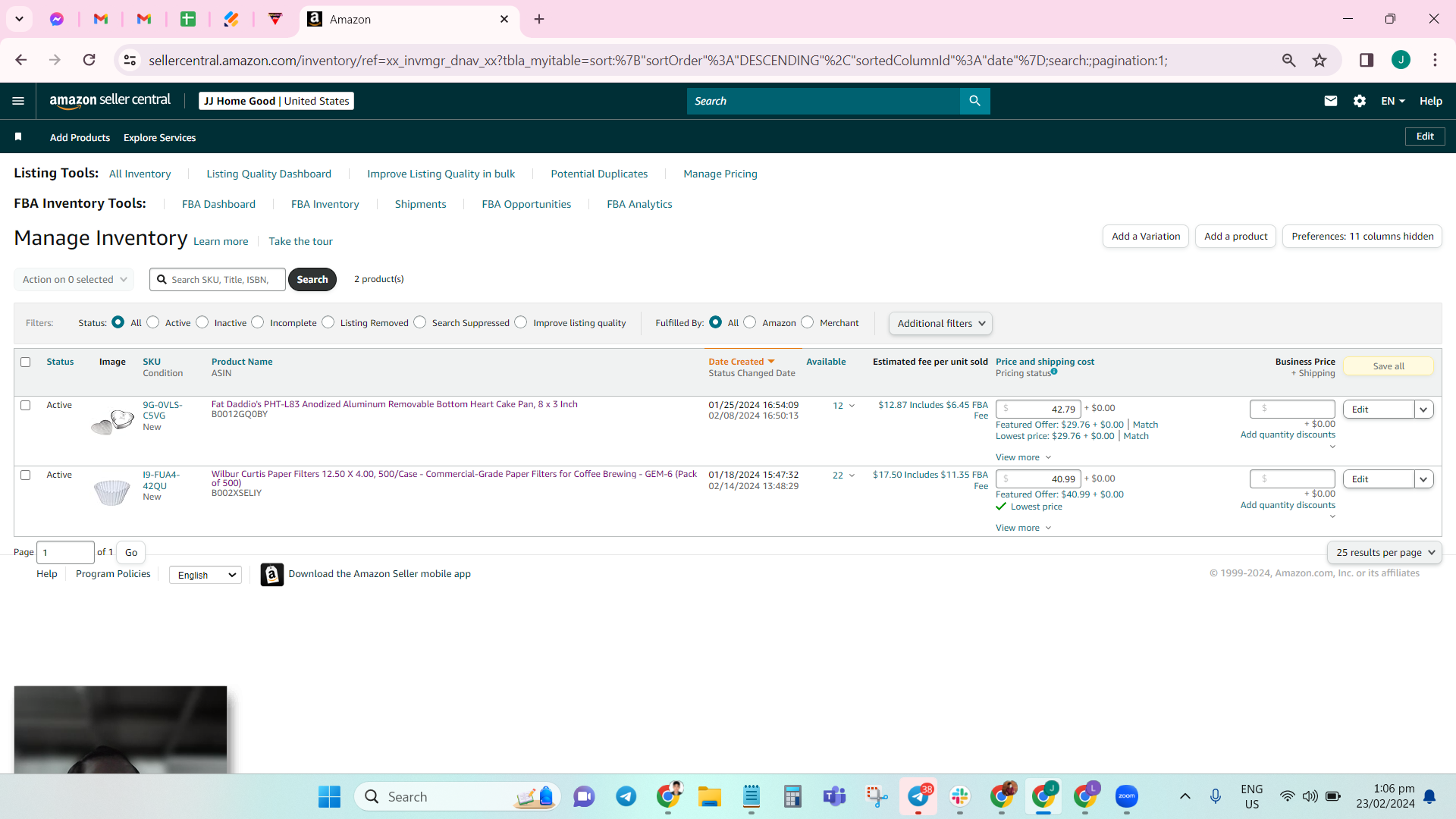This screenshot has width=1456, height=819.
Task: Open the Chrome three-dot menu
Action: (x=1435, y=60)
